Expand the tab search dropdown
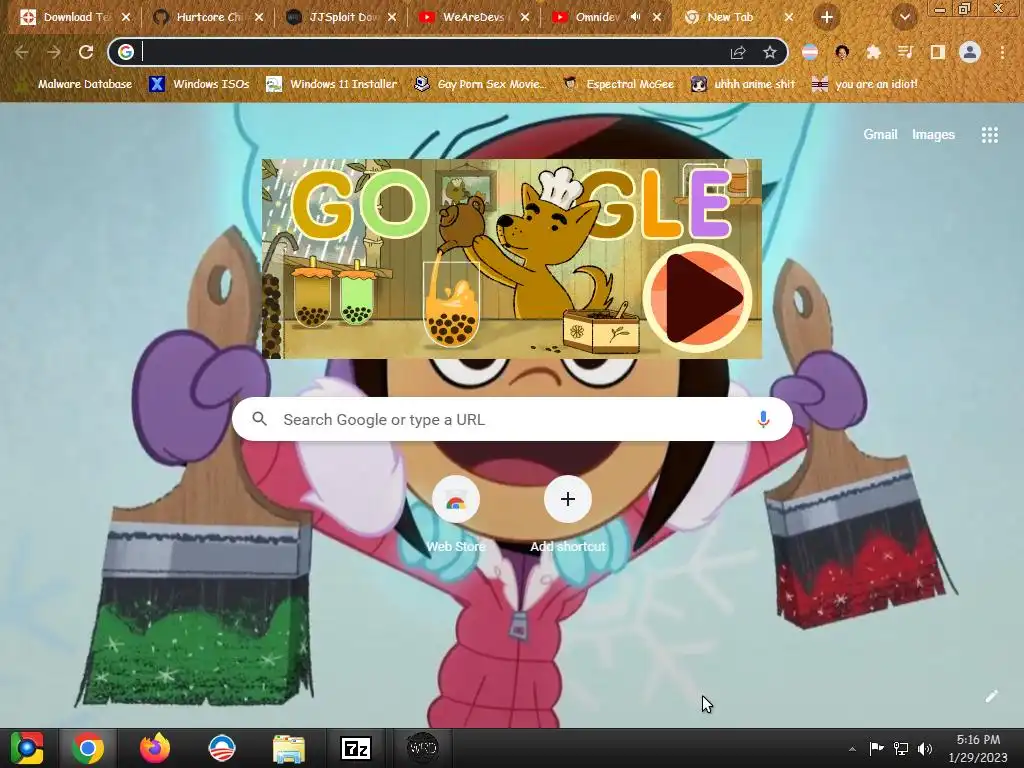This screenshot has width=1024, height=768. click(x=904, y=18)
